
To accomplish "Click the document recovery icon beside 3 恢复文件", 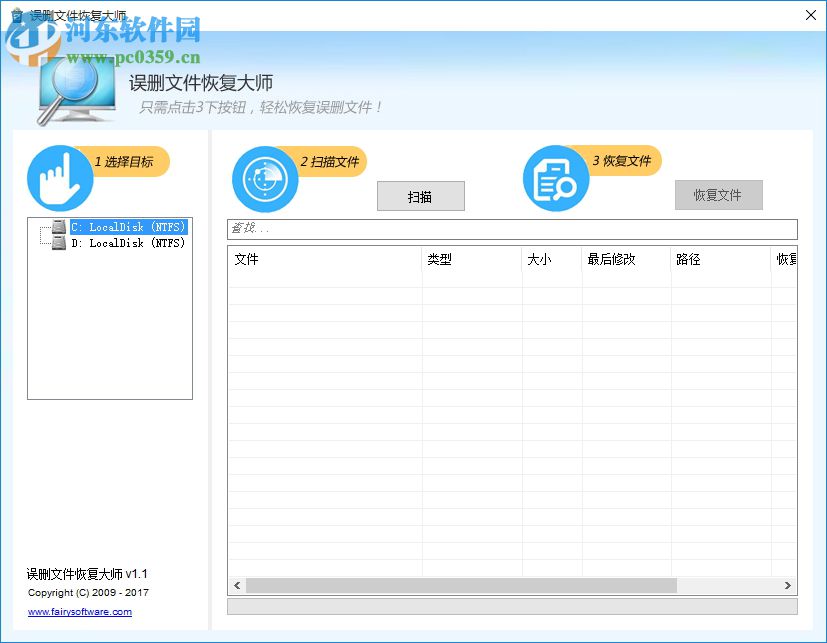I will (555, 178).
